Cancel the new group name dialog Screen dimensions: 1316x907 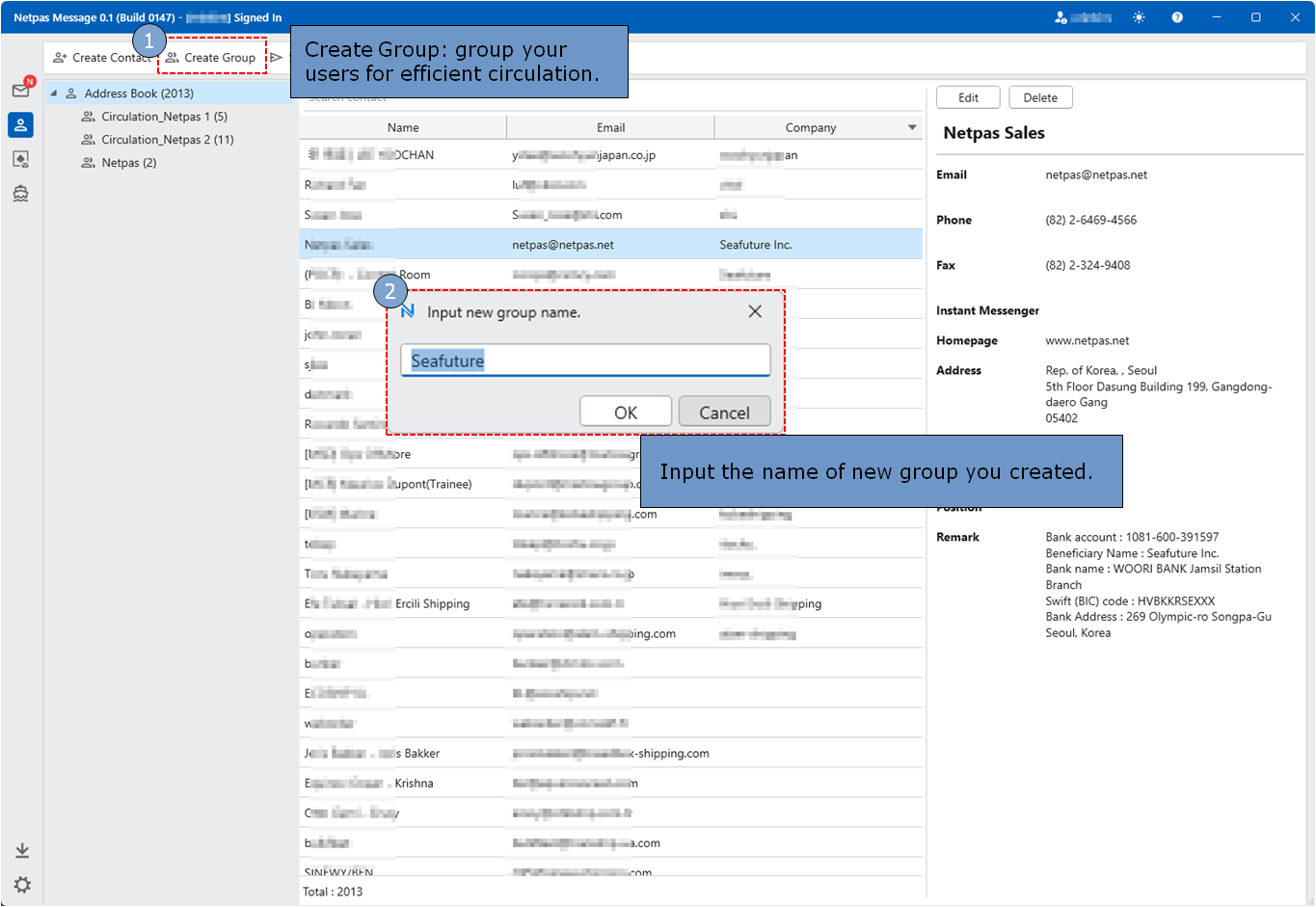(x=724, y=412)
